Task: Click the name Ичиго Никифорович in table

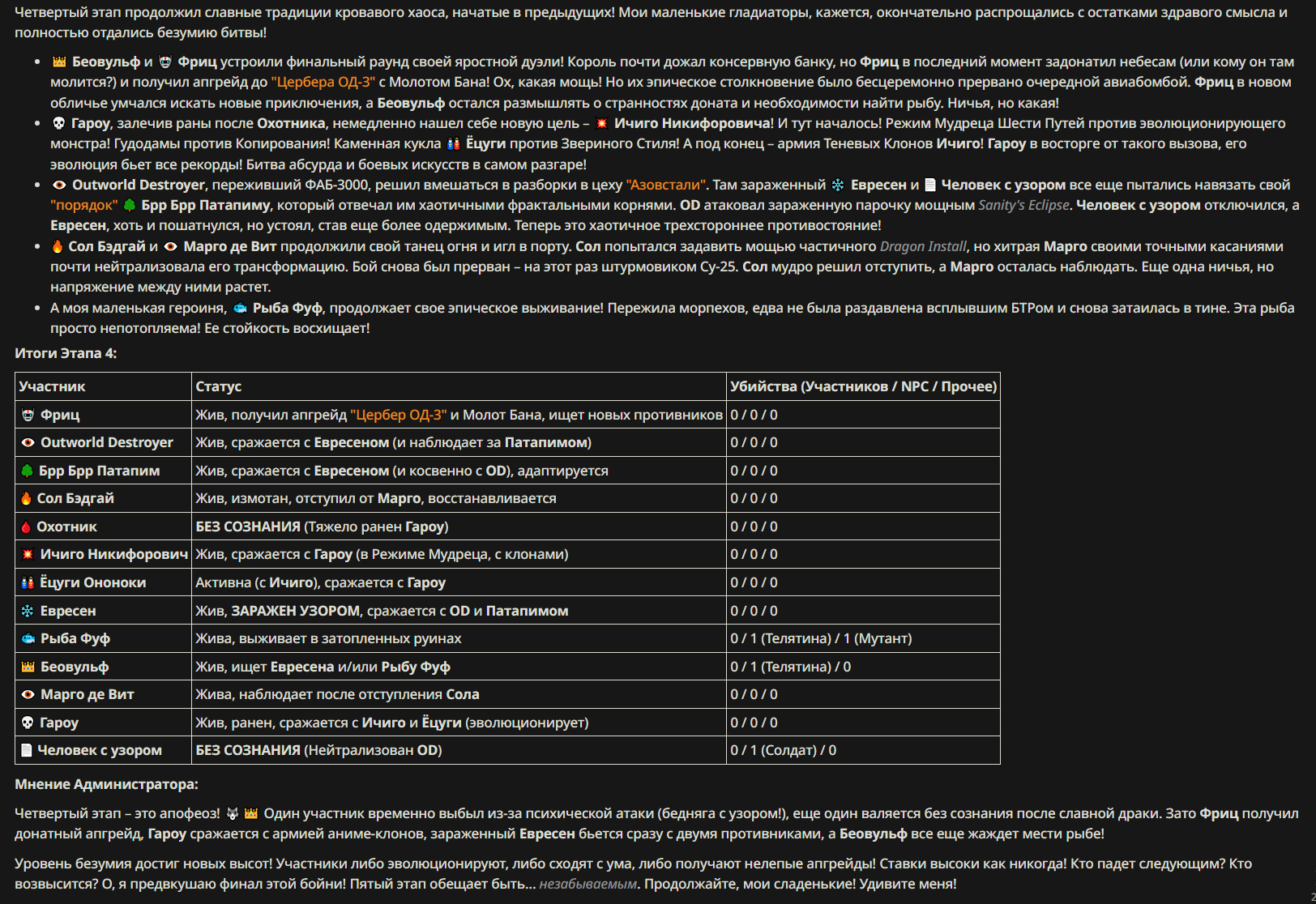Action: click(x=114, y=554)
